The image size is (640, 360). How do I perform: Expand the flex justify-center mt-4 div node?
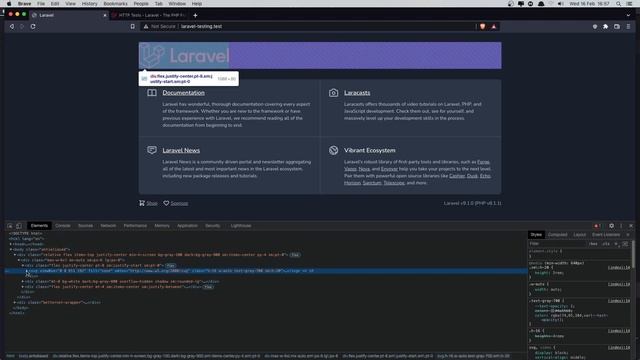click(23, 287)
